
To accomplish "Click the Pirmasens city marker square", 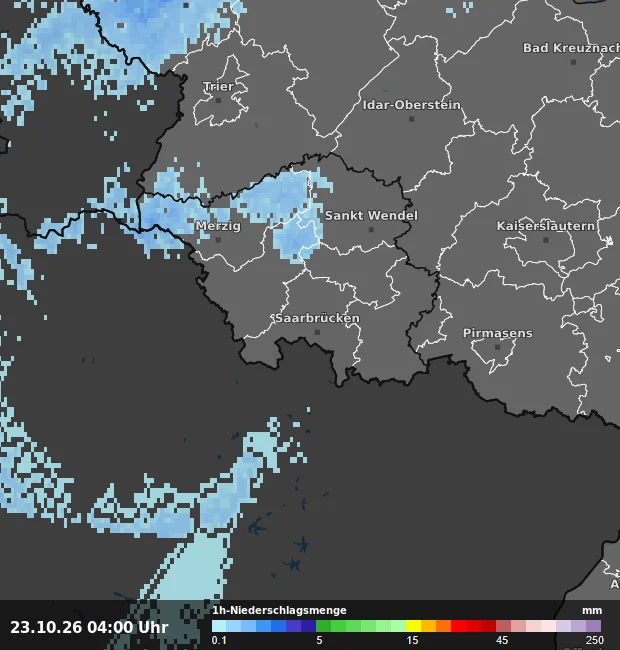I will click(498, 347).
